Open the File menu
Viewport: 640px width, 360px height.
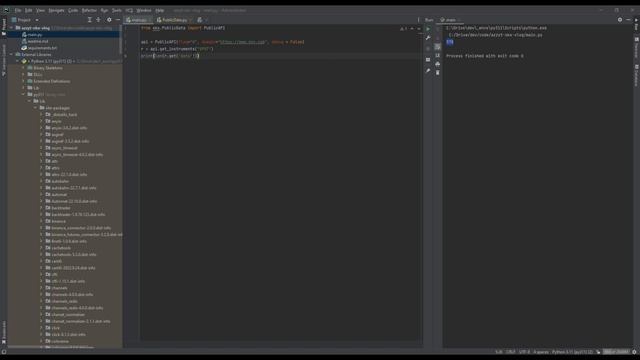pos(18,10)
